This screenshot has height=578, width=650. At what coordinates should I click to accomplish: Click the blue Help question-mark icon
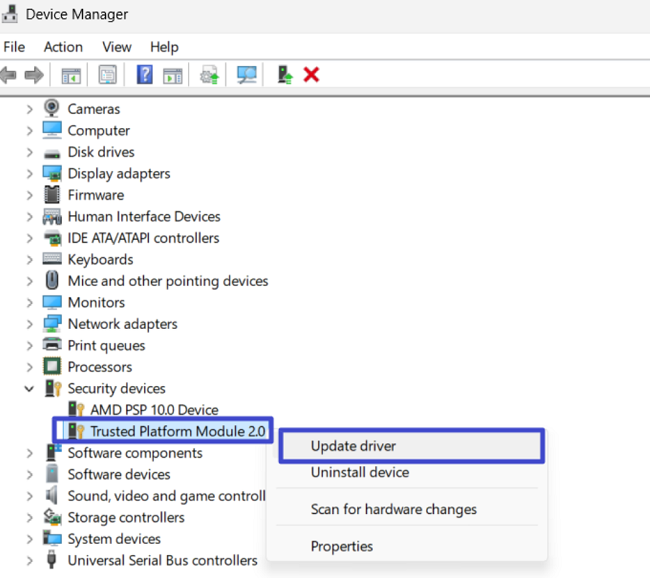[145, 75]
